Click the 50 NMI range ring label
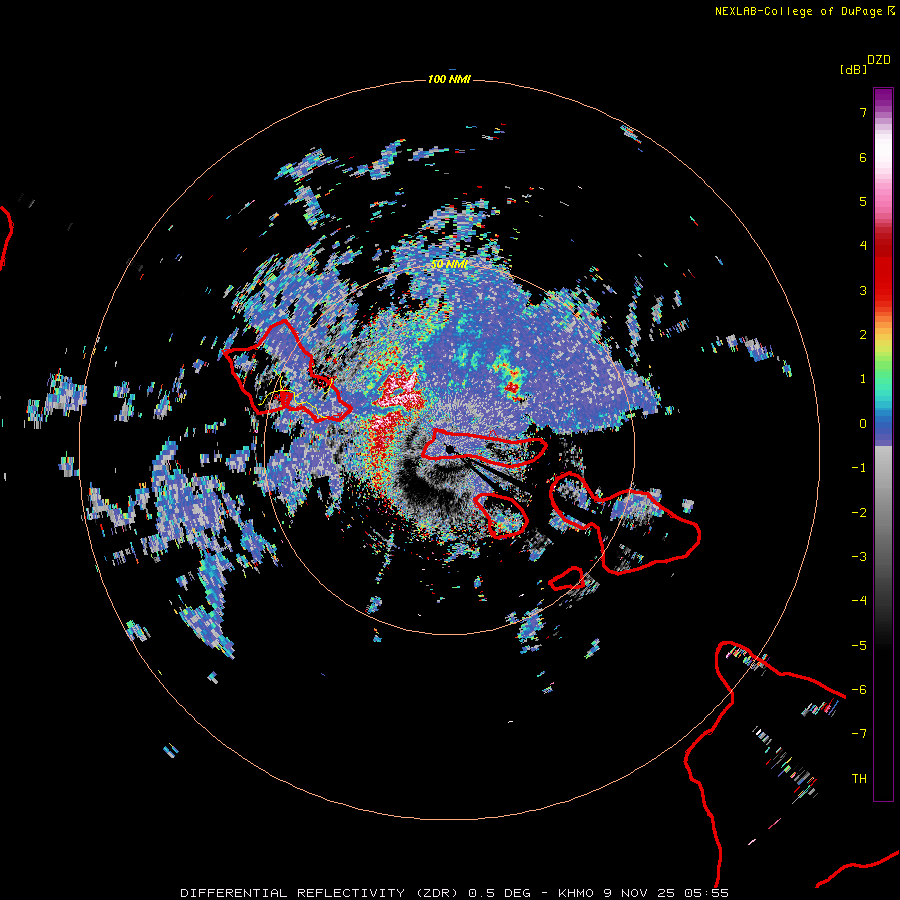Image resolution: width=900 pixels, height=900 pixels. coord(449,264)
